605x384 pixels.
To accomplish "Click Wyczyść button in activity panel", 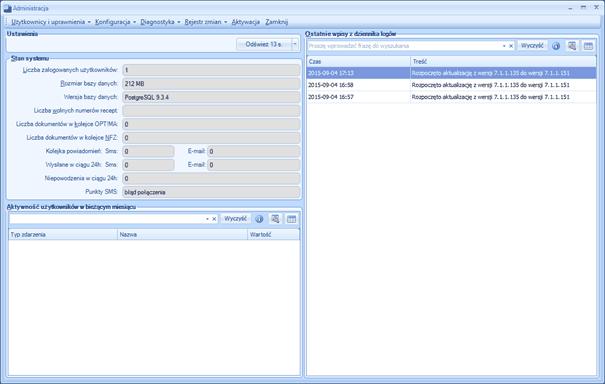I will (x=235, y=219).
